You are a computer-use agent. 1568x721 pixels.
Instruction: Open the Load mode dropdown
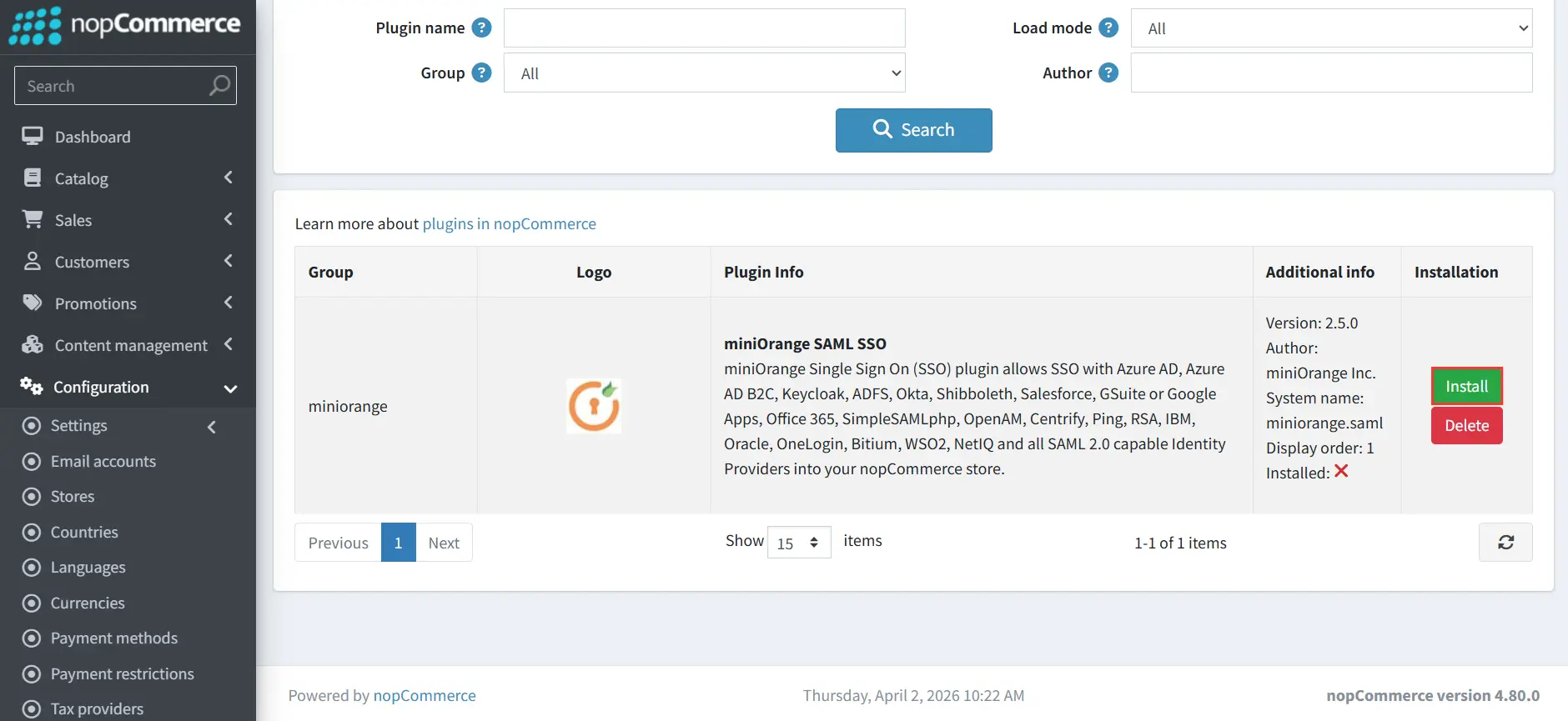1331,28
